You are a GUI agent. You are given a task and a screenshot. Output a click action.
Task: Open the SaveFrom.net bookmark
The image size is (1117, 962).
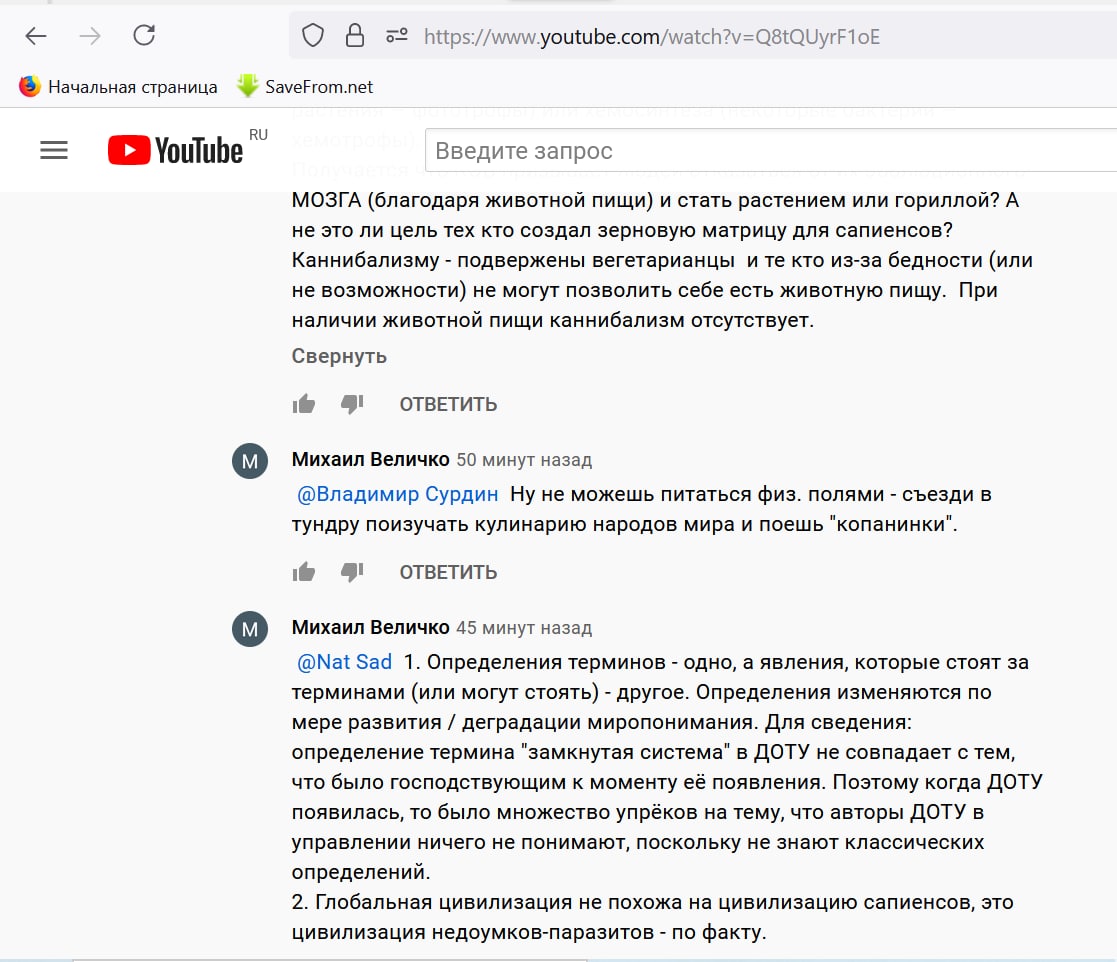coord(305,87)
